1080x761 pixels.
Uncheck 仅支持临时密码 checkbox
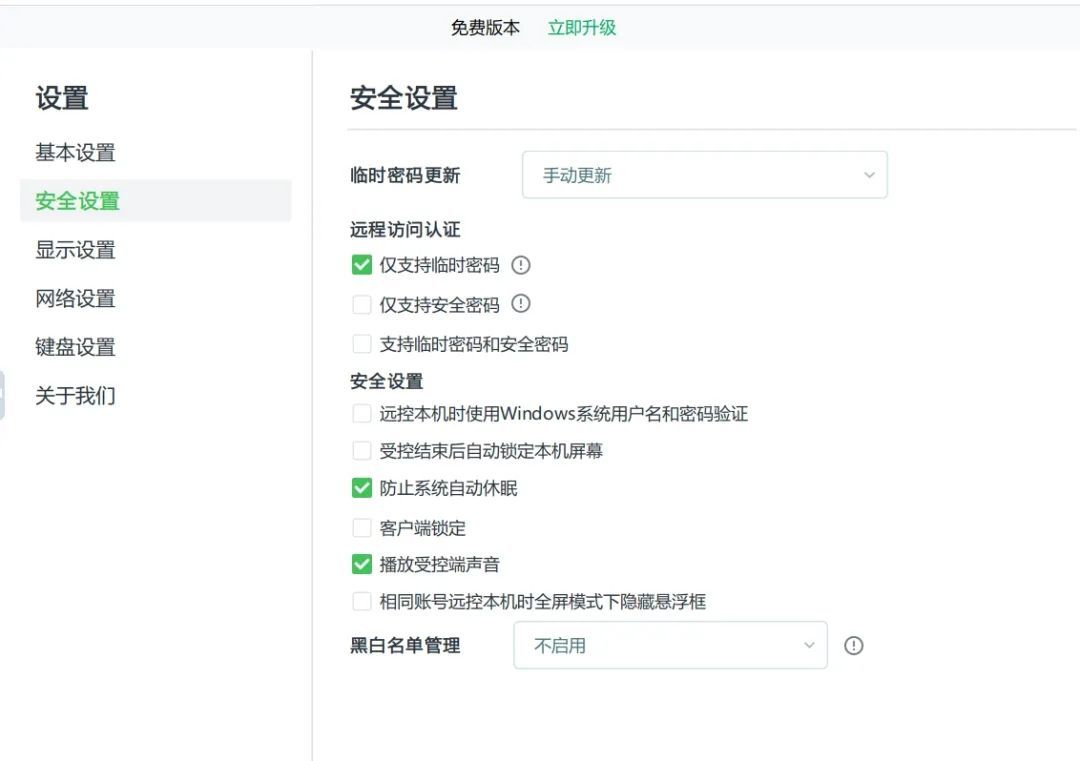(x=362, y=265)
